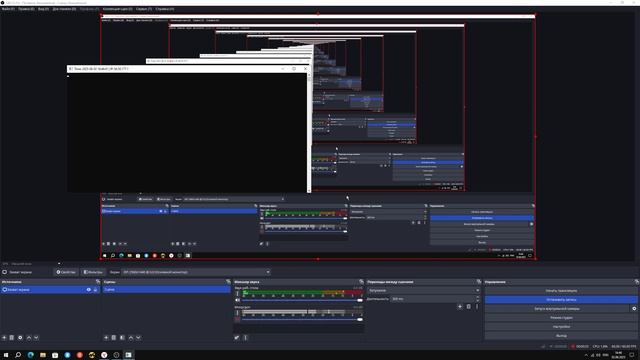Open Настройки from the Controls dock
Viewport: 640px width, 360px height.
561,327
